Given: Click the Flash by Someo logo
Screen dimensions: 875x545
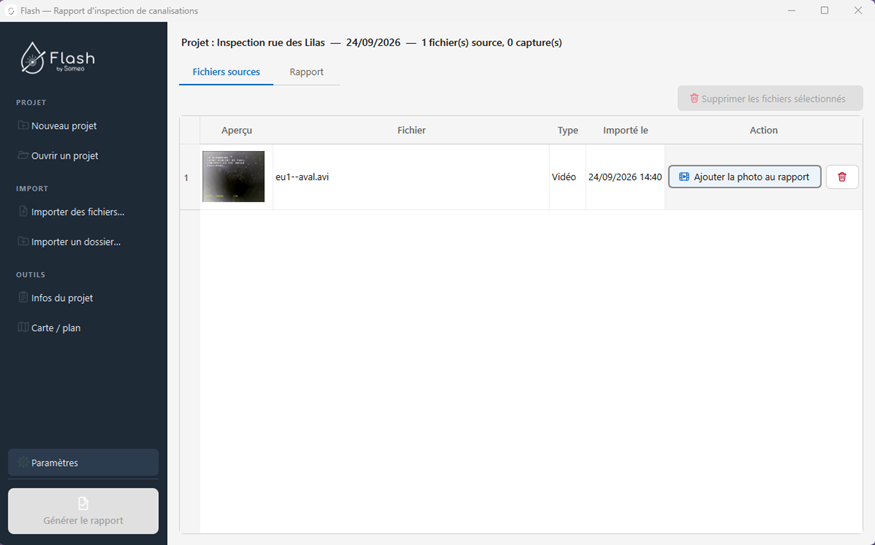Looking at the screenshot, I should [x=57, y=58].
